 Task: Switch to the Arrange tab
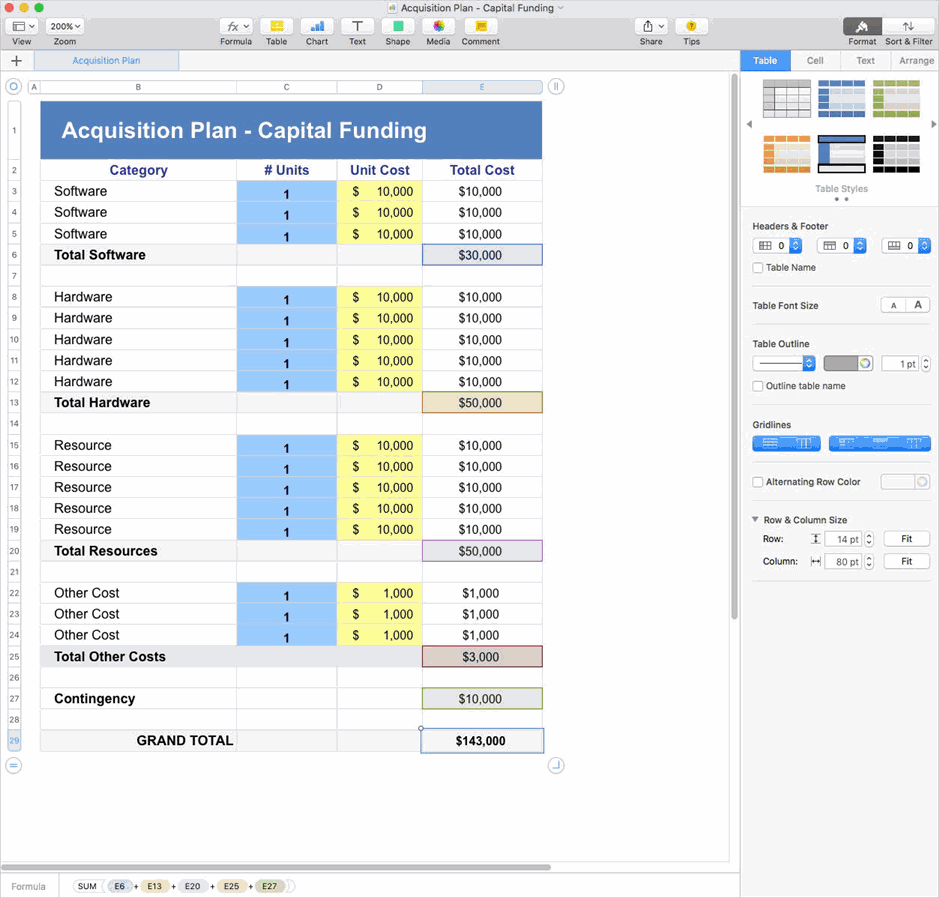pyautogui.click(x=915, y=60)
